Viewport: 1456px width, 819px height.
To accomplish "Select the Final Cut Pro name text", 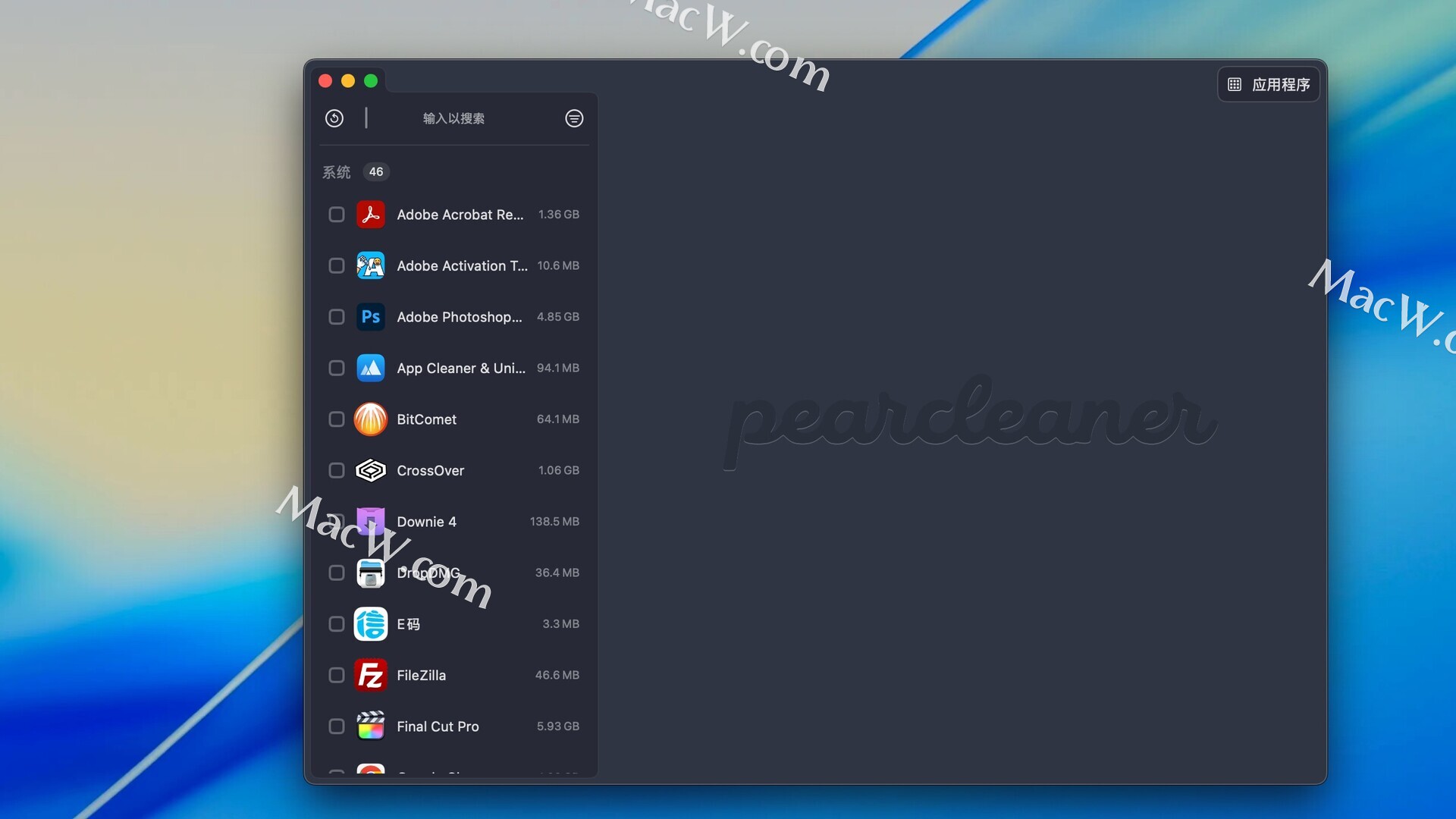I will pos(438,726).
